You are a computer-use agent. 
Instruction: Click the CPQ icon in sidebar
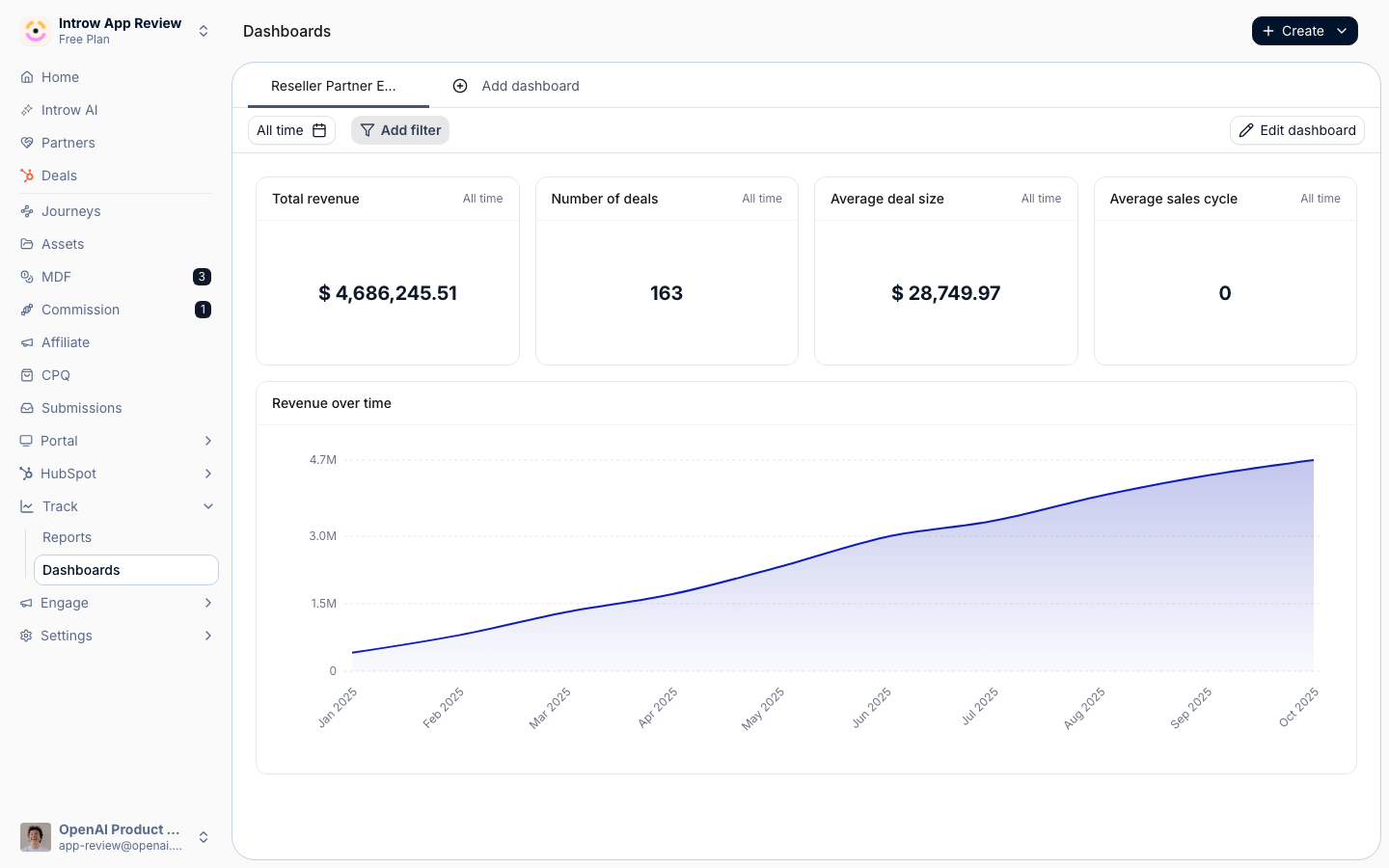point(27,375)
